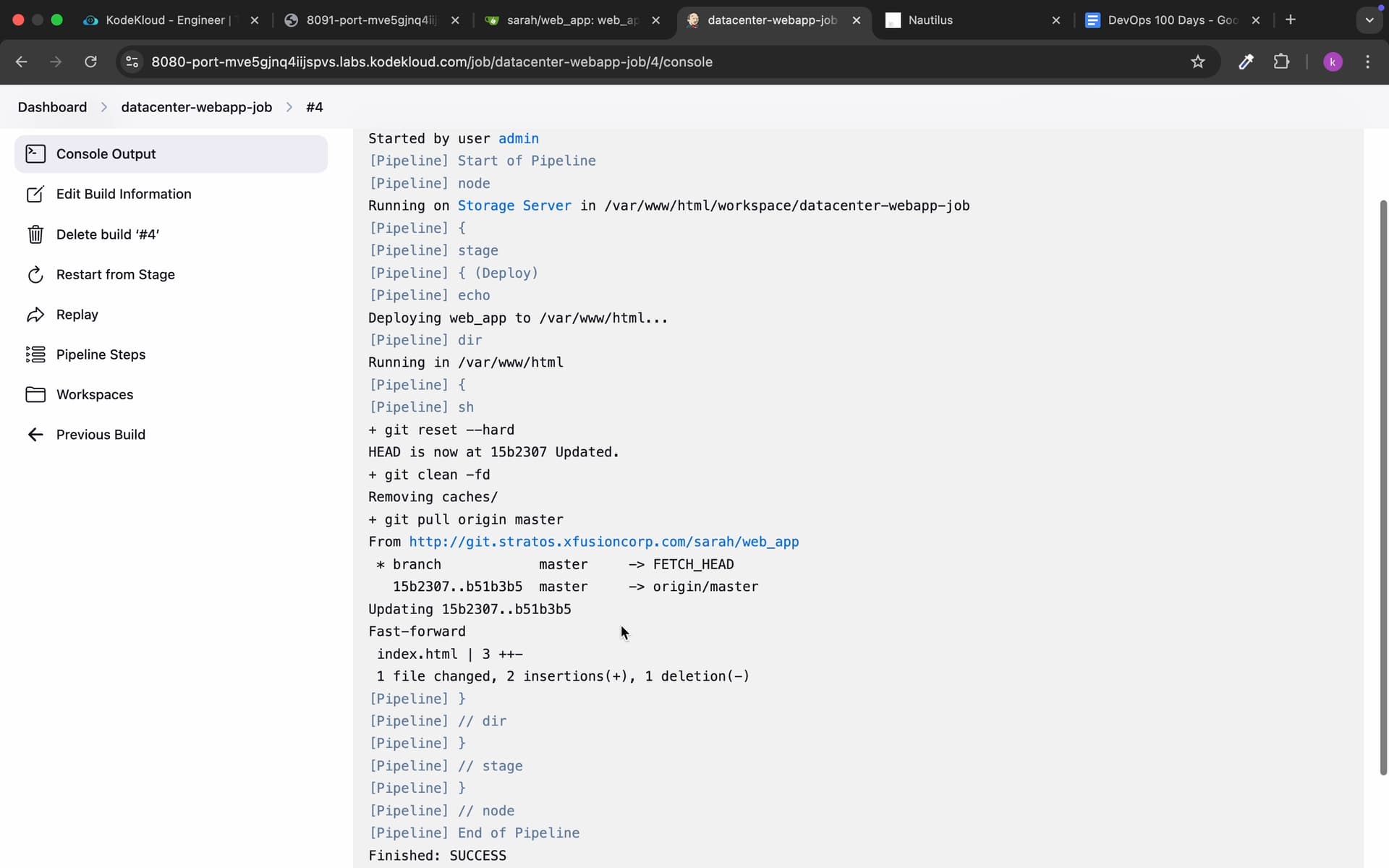1389x868 pixels.
Task: Bookmark this page with the star icon
Action: 1198,62
